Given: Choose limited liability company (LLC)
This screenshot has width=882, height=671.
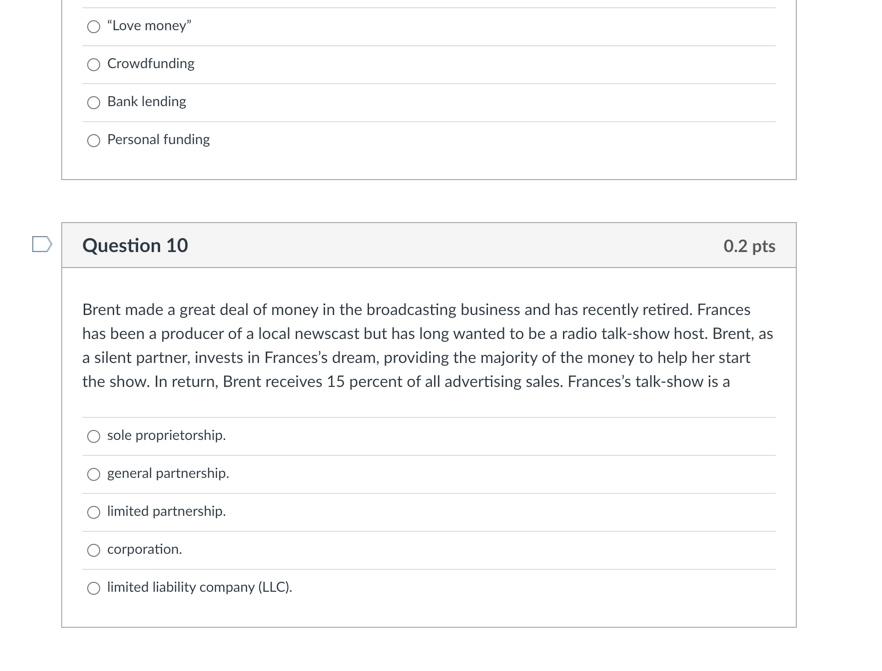Looking at the screenshot, I should pos(94,587).
